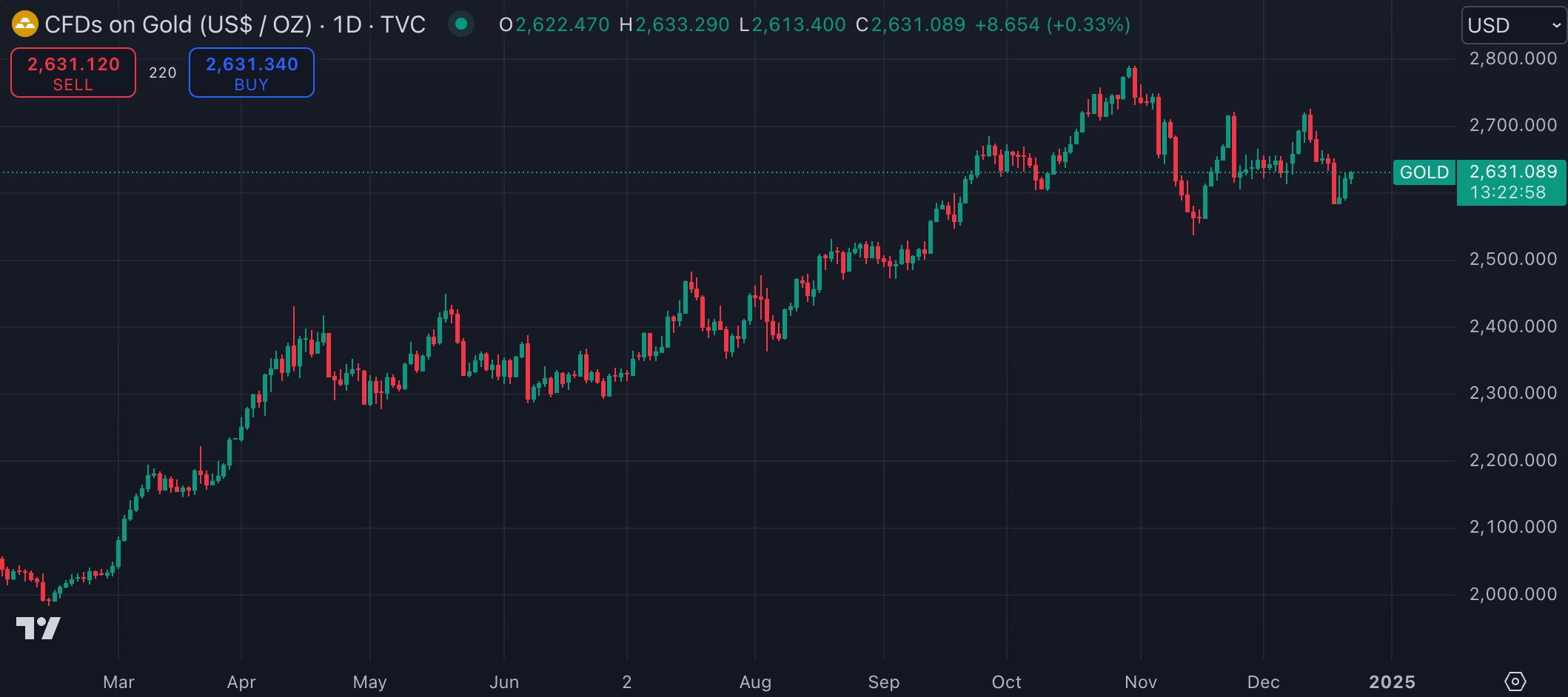Screen dimensions: 1568x697
Task: Click the Aug label on time axis
Action: tap(755, 682)
